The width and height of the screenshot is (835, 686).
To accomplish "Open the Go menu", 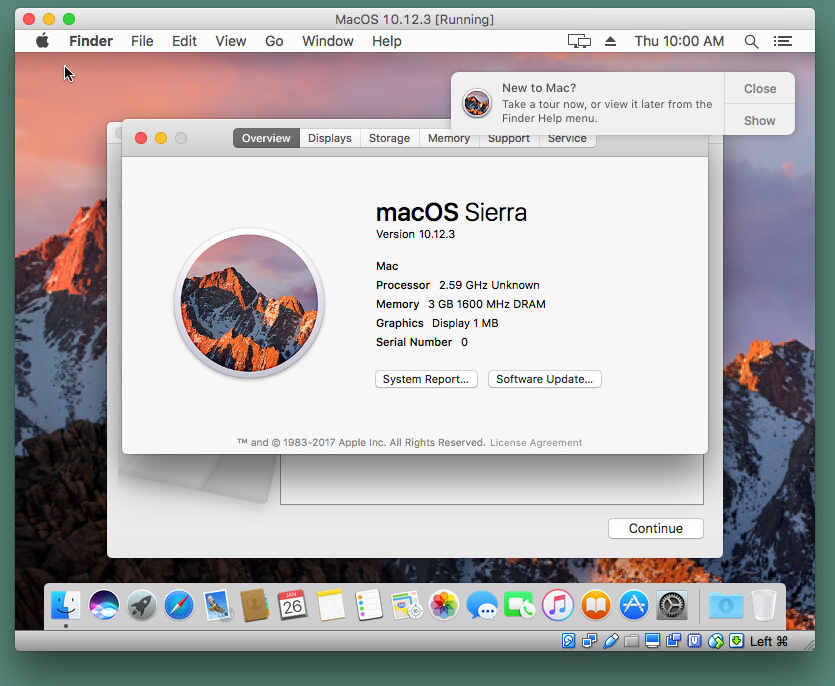I will [x=274, y=41].
